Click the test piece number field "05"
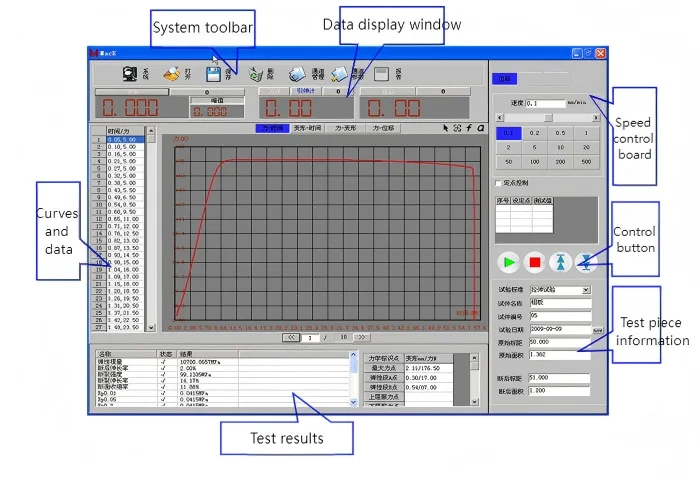700x480 pixels. [560, 316]
